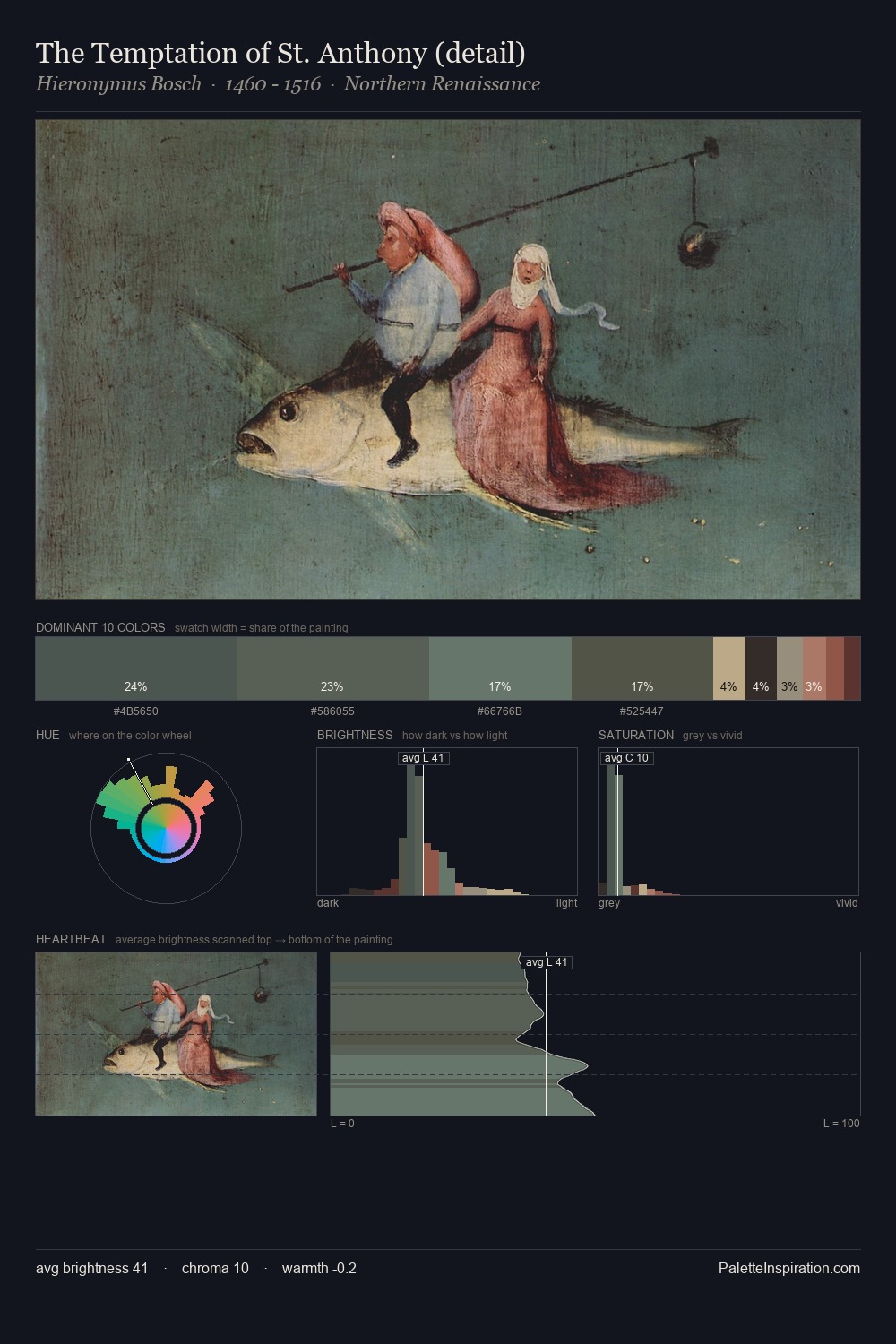Open the PaletteInspiration.com link
Screen dimensions: 896x1344
pos(789,1269)
